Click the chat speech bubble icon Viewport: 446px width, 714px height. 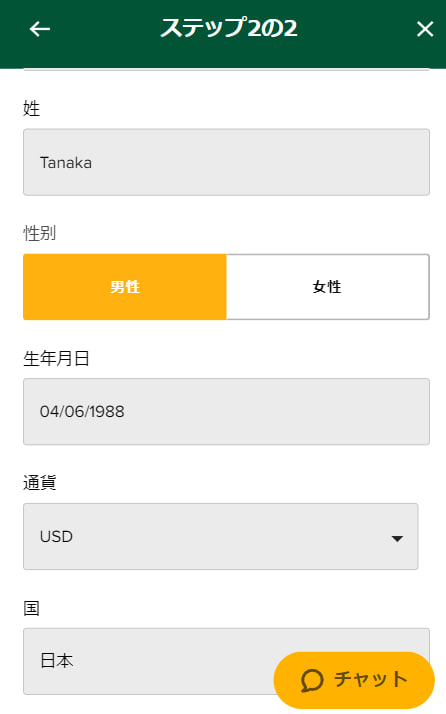click(312, 680)
